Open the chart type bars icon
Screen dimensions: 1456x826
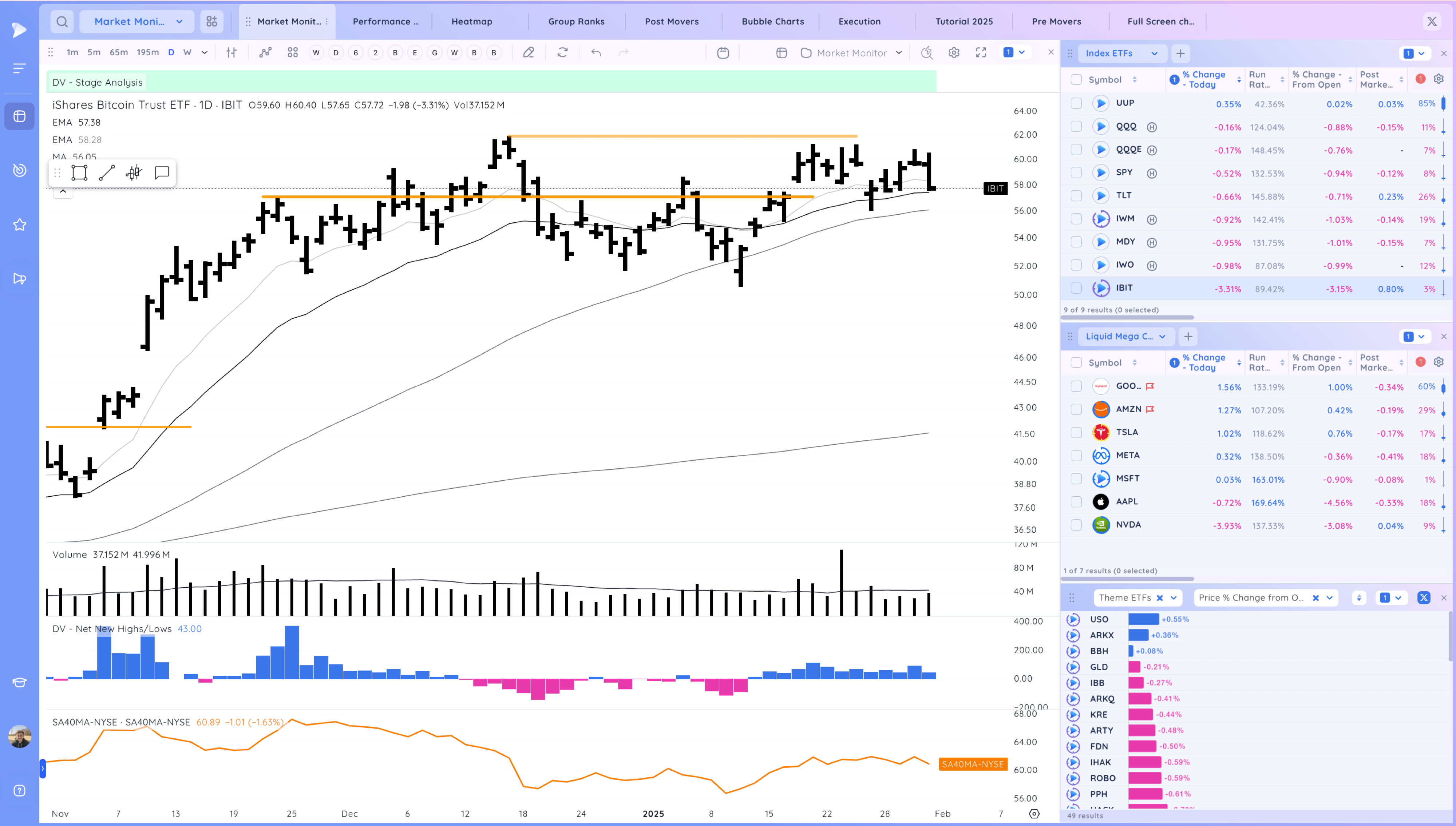click(x=232, y=53)
